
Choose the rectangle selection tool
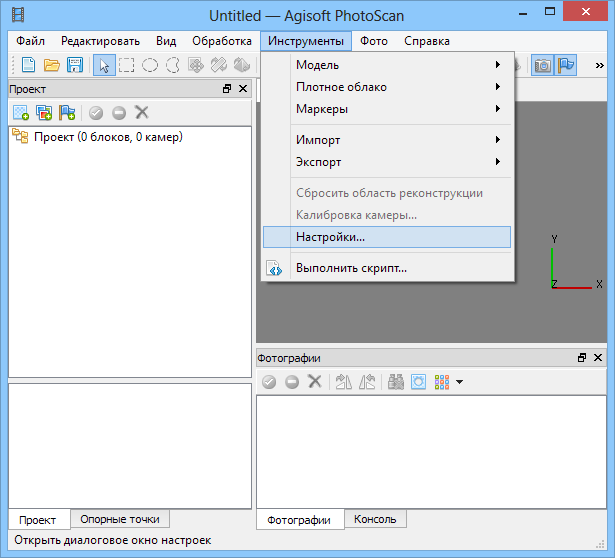click(x=126, y=65)
